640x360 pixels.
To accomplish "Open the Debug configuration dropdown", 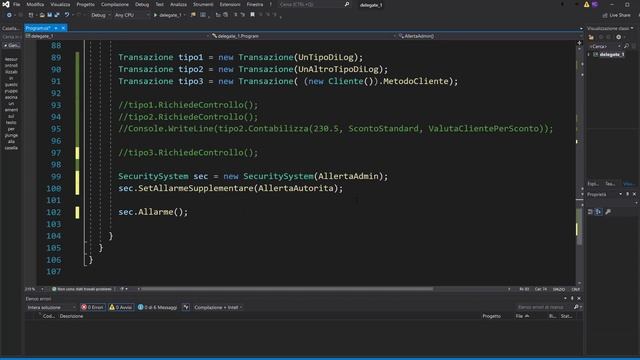I will click(x=100, y=15).
